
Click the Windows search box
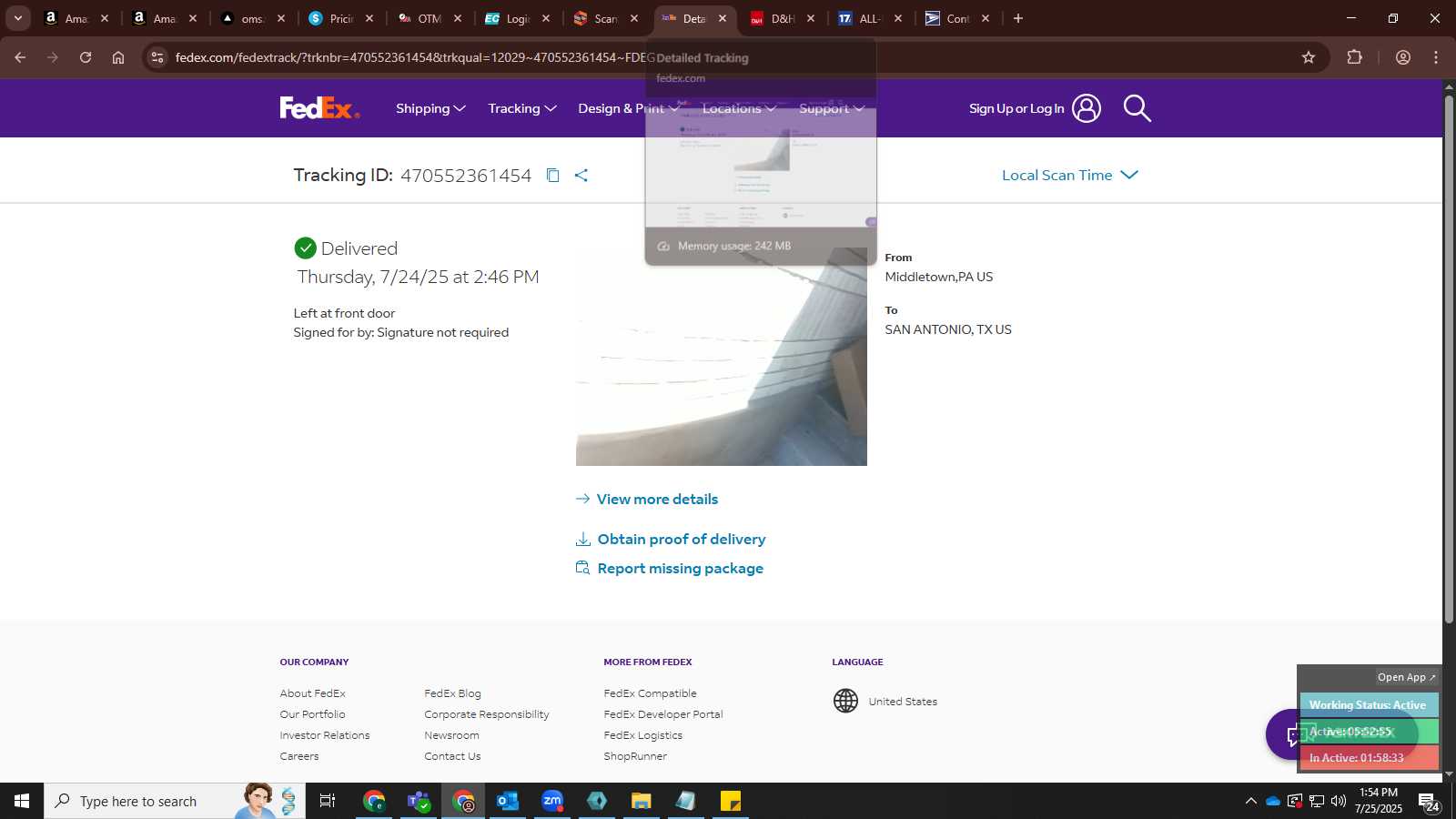[175, 801]
